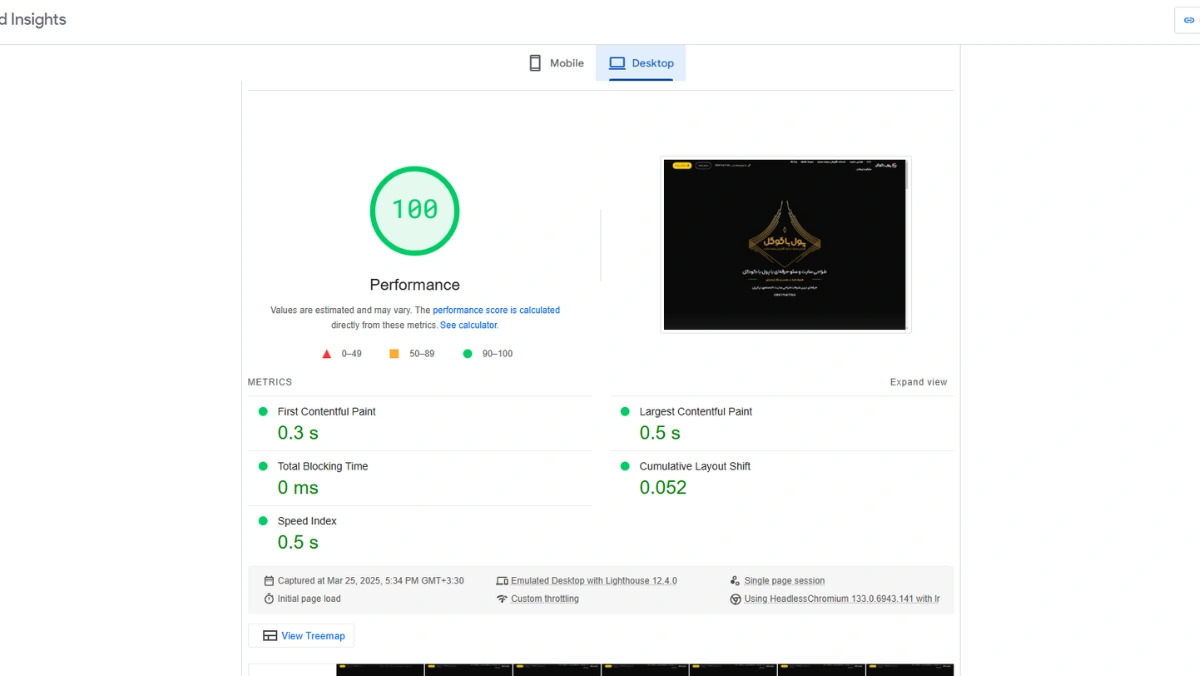Click the icon beside Single page session
This screenshot has height=676, width=1200.
click(735, 581)
